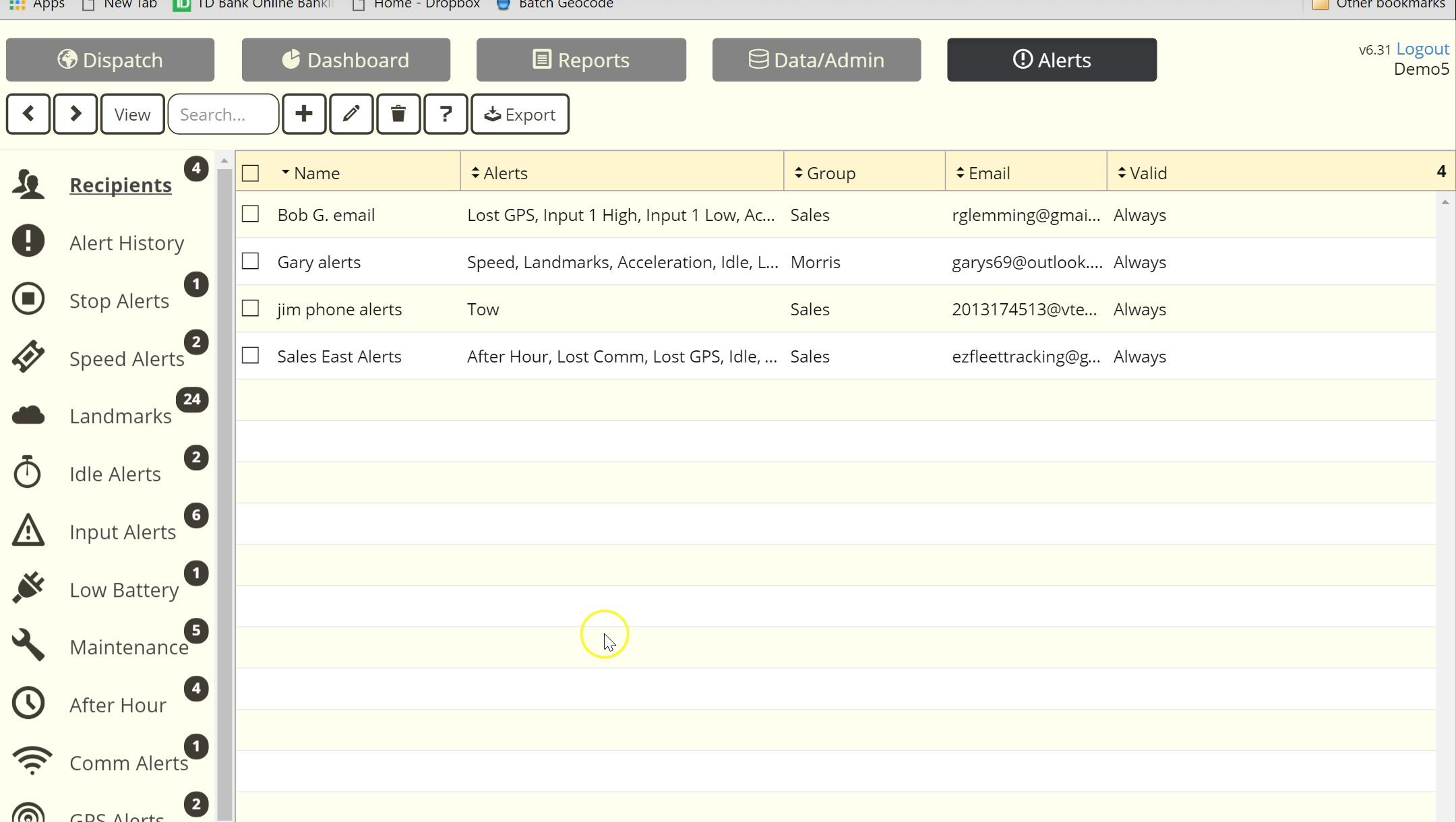
Task: Select the Landmarks sidebar item
Action: pos(120,416)
